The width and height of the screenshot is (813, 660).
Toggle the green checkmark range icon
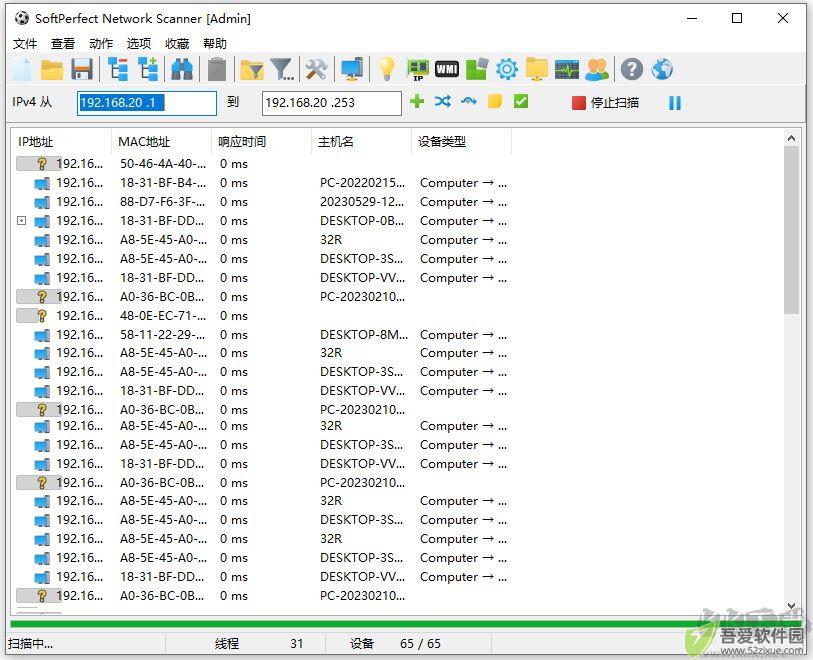(521, 101)
